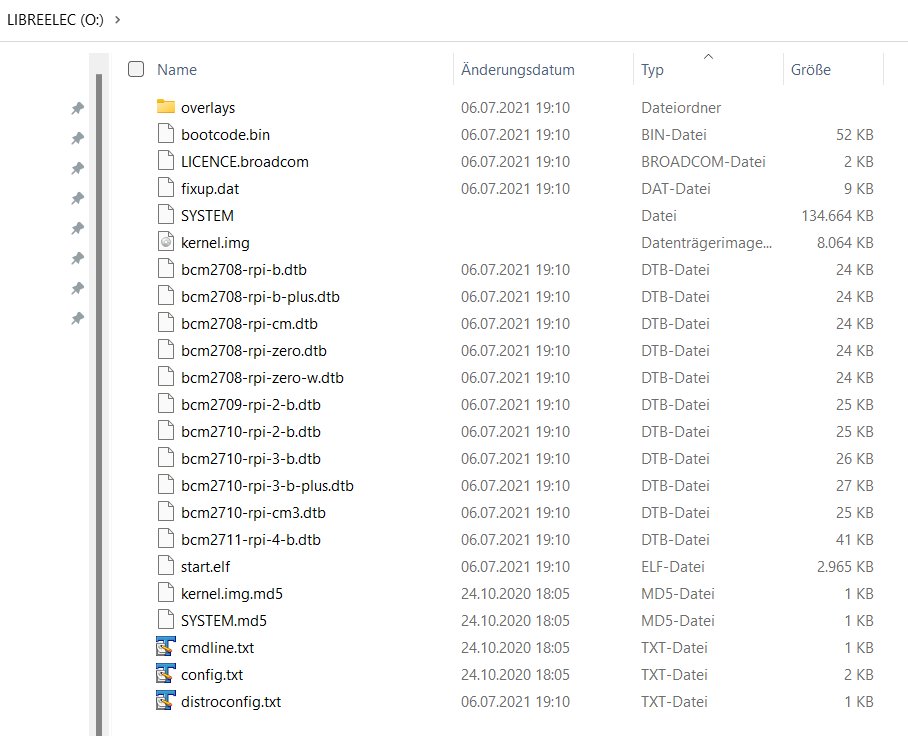Viewport: 908px width, 736px height.
Task: Select the bcm2709-rpi-2-b.dtb file icon
Action: click(x=166, y=404)
